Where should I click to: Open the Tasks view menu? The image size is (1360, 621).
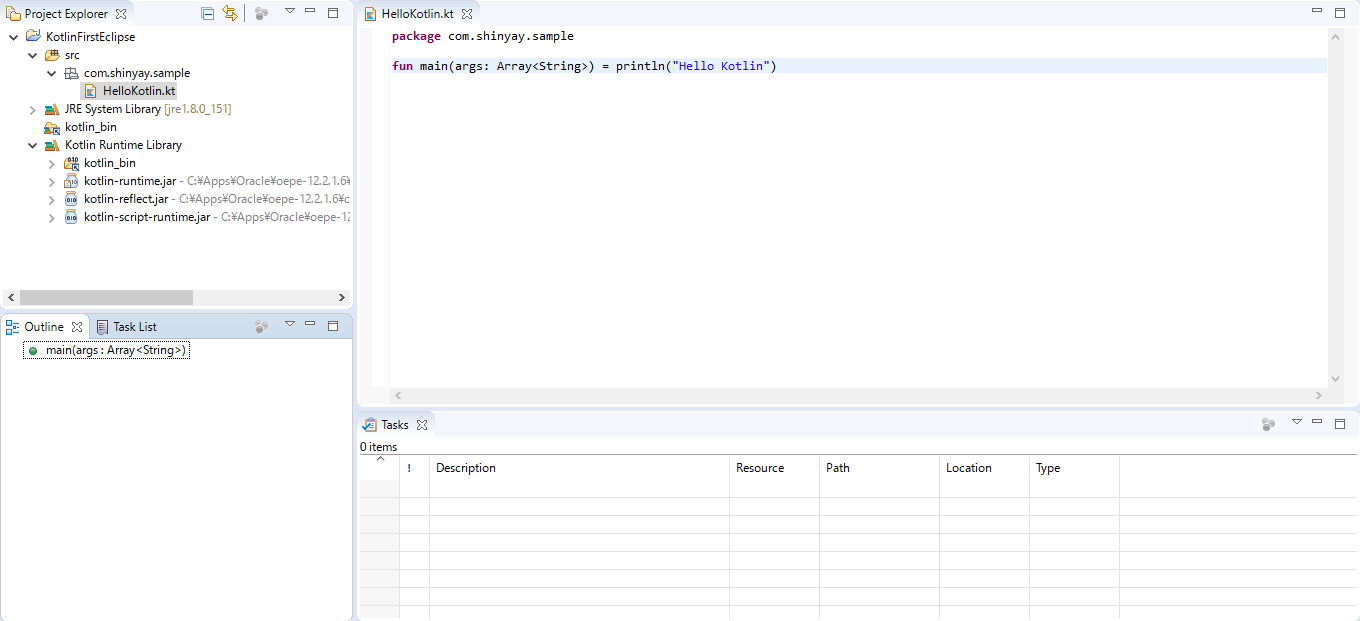click(1297, 424)
